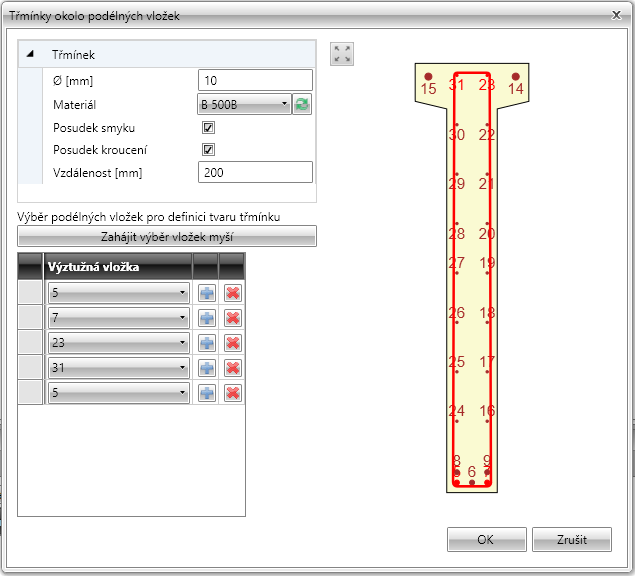This screenshot has height=576, width=635.
Task: Select bar 14 in the cross-section flange
Action: pos(516,77)
